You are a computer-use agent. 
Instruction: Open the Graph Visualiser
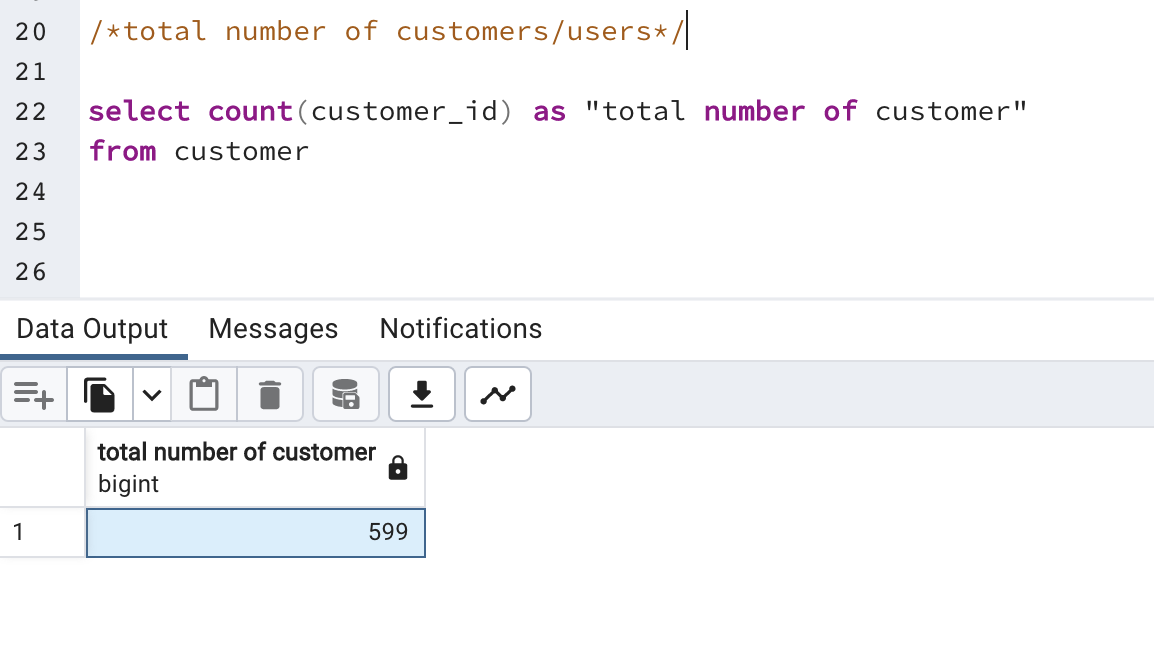point(498,395)
